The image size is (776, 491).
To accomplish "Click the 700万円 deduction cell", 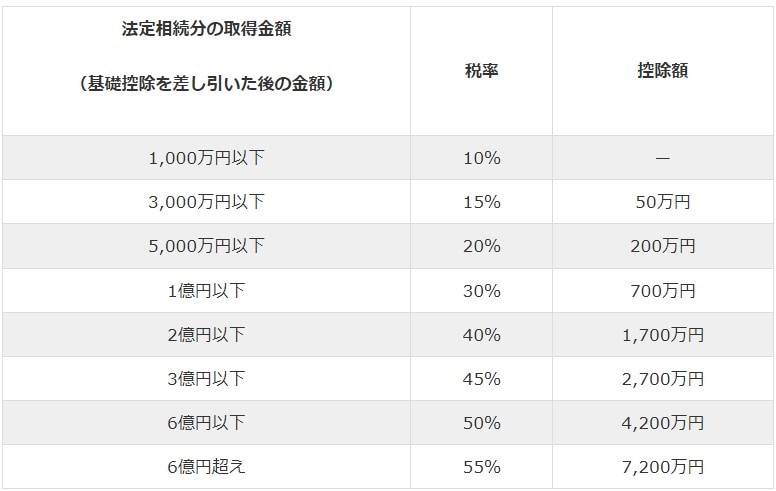I will (x=663, y=291).
